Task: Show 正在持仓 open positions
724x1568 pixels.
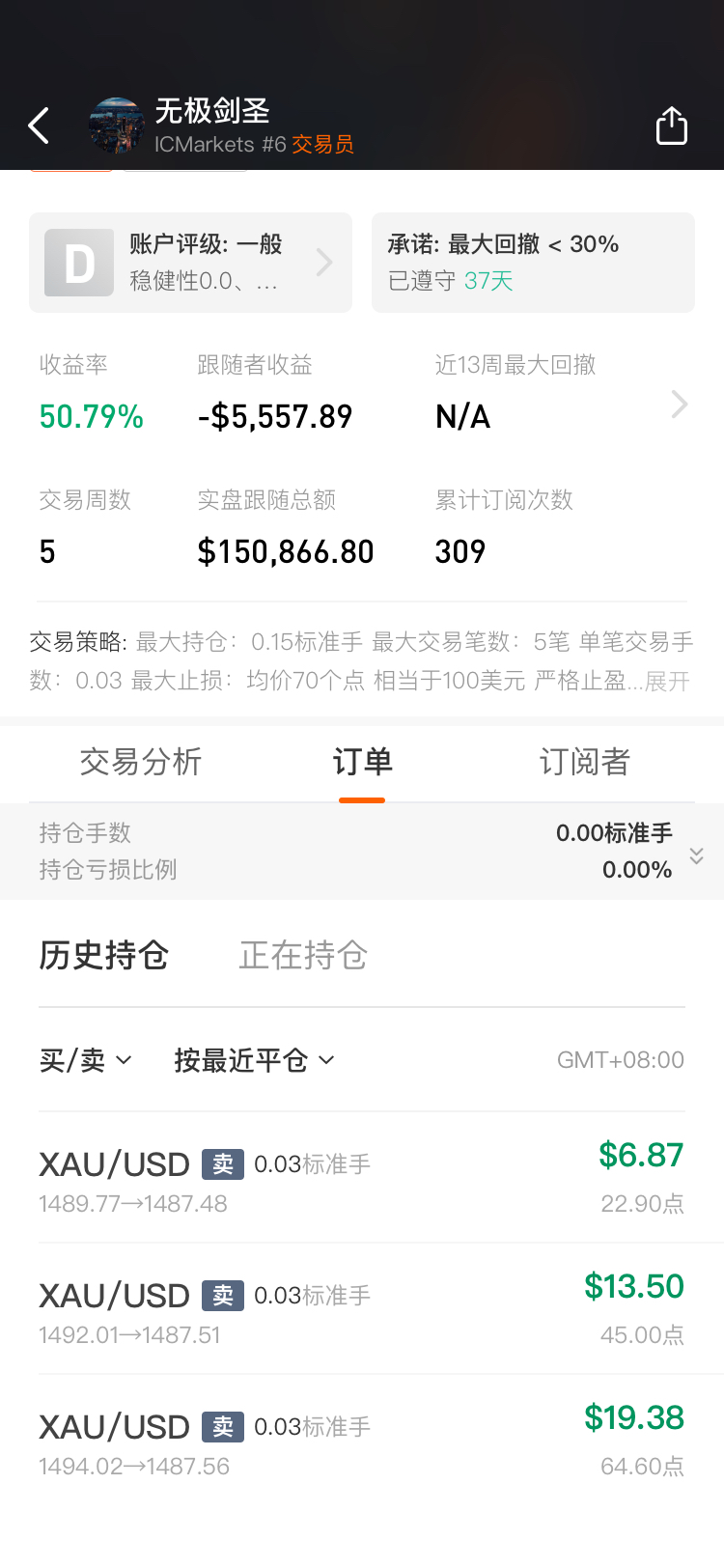Action: (x=303, y=955)
